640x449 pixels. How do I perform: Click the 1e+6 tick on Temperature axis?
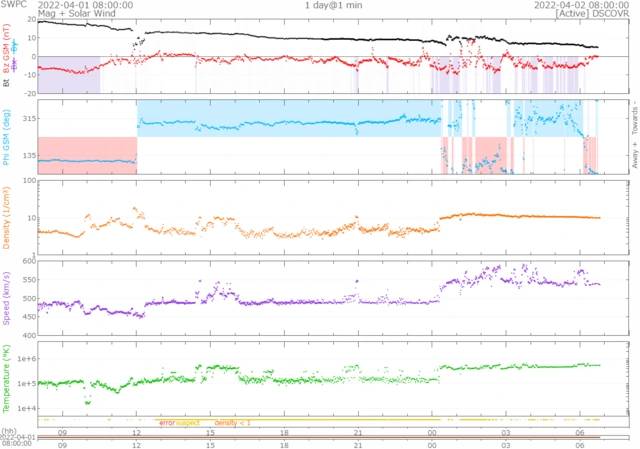tap(27, 359)
